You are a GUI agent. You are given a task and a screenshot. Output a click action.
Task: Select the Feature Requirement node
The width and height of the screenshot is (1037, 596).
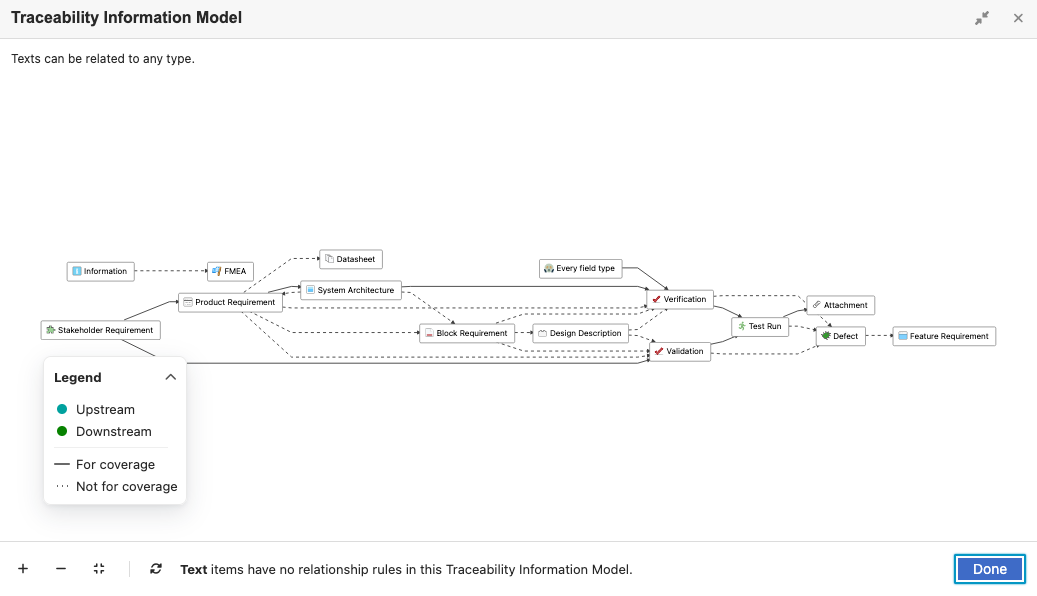point(944,336)
